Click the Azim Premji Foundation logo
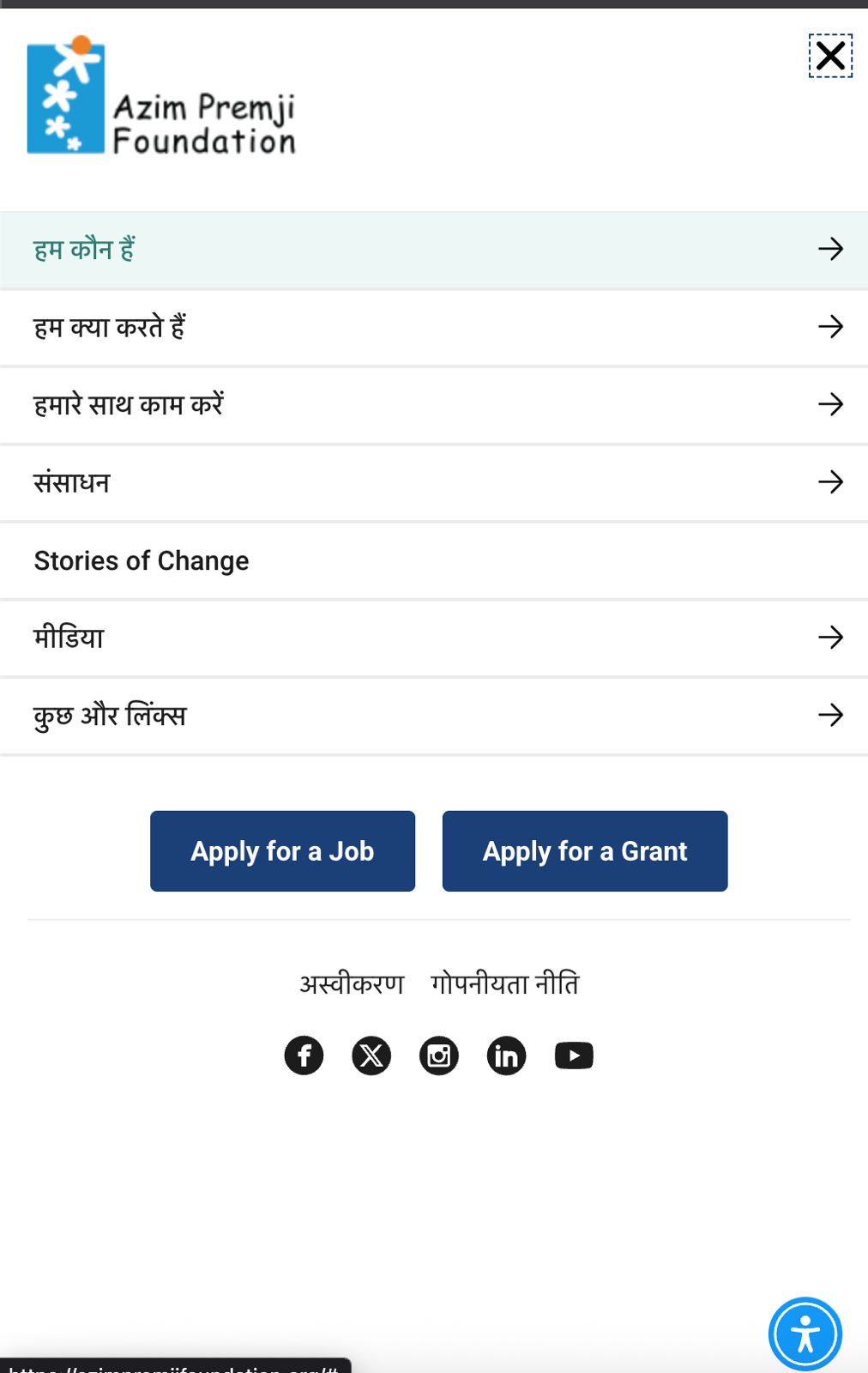868x1373 pixels. (x=161, y=95)
